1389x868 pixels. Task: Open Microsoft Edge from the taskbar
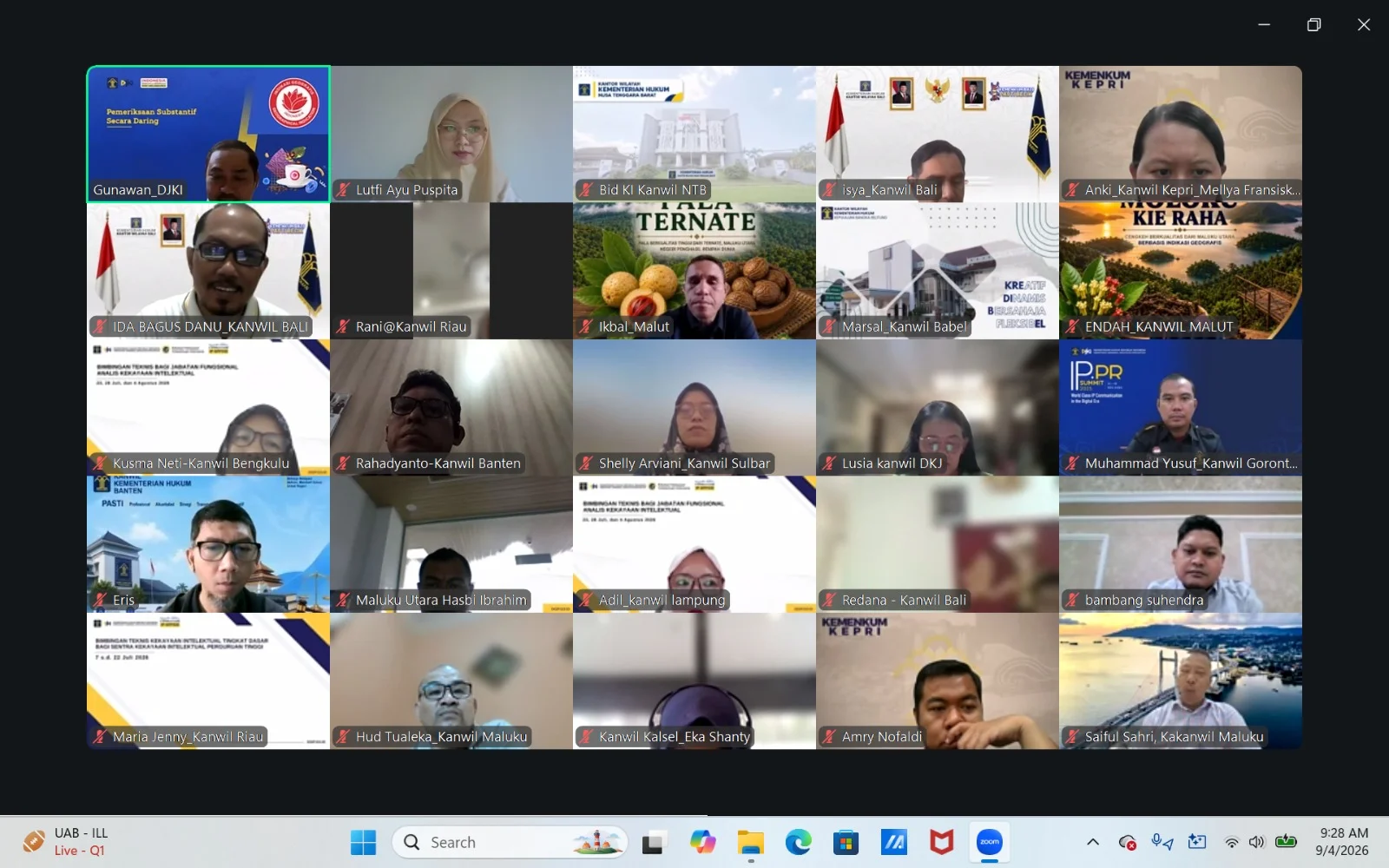(x=798, y=842)
